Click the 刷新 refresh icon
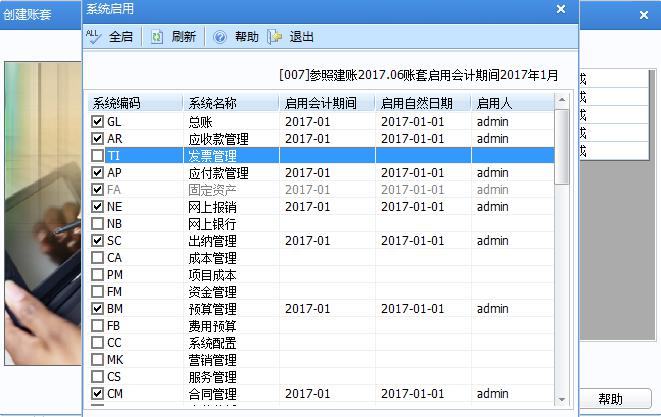 tap(157, 37)
